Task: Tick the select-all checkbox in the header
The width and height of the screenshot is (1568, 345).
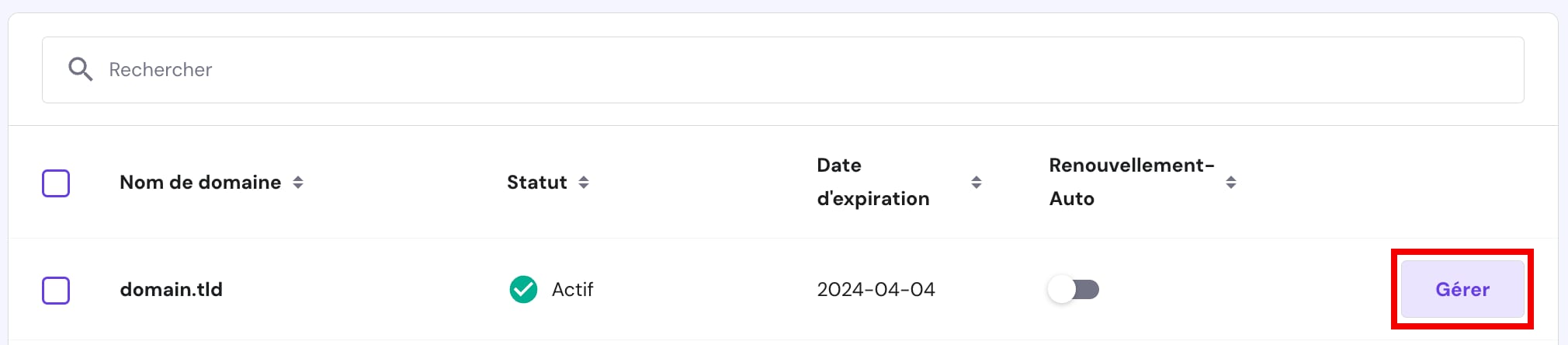Action: click(x=56, y=183)
